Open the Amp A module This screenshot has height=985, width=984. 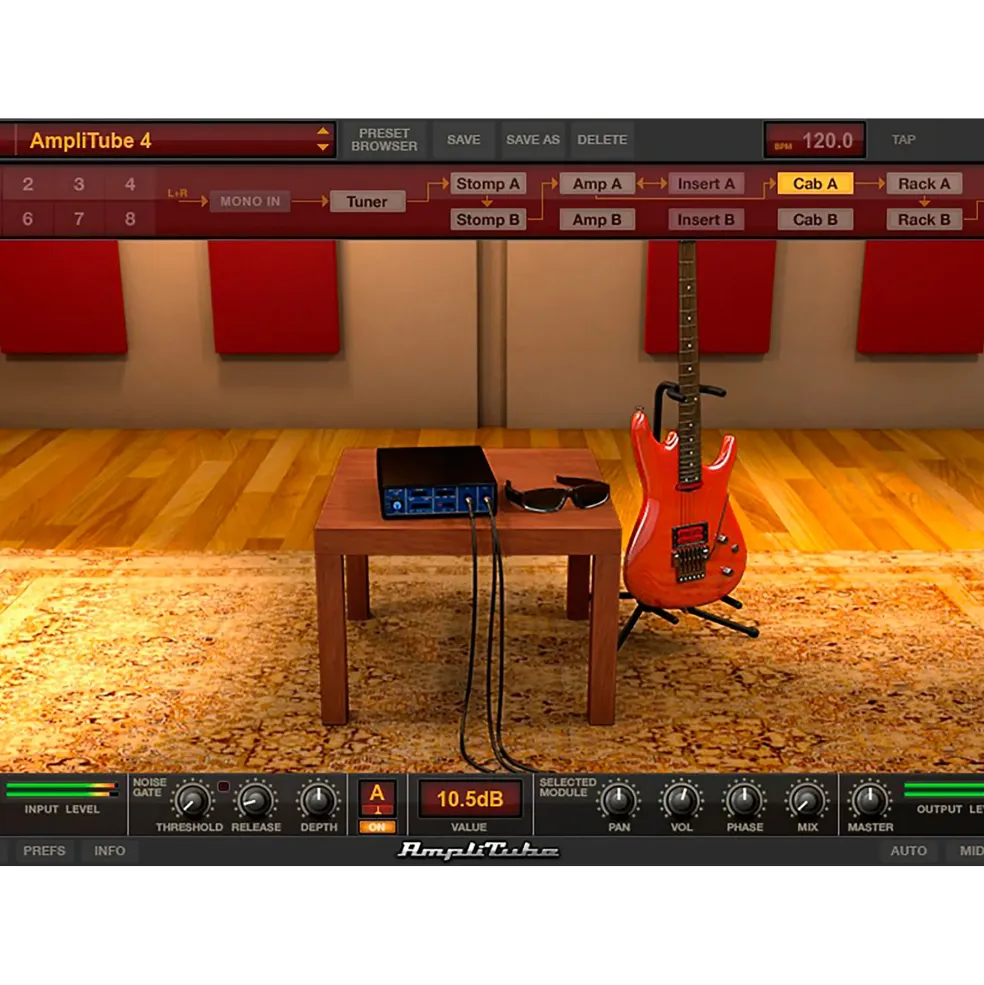(597, 184)
